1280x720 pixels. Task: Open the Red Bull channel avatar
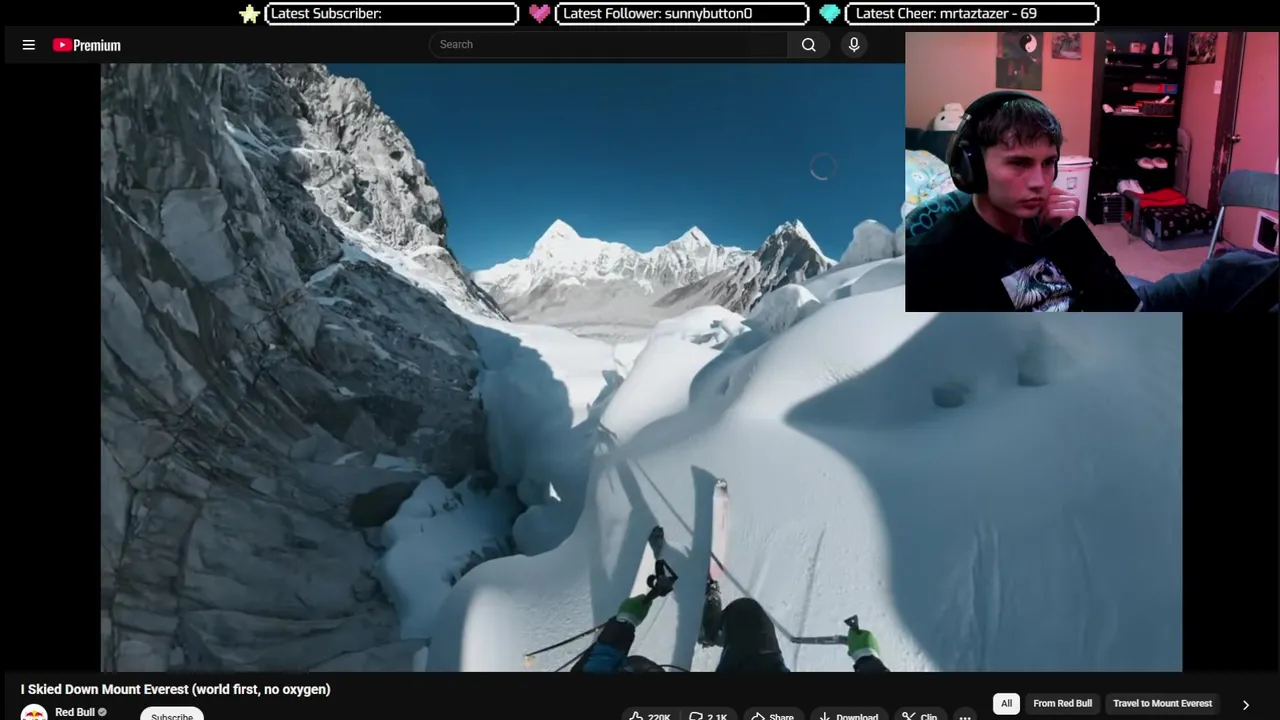[x=34, y=714]
